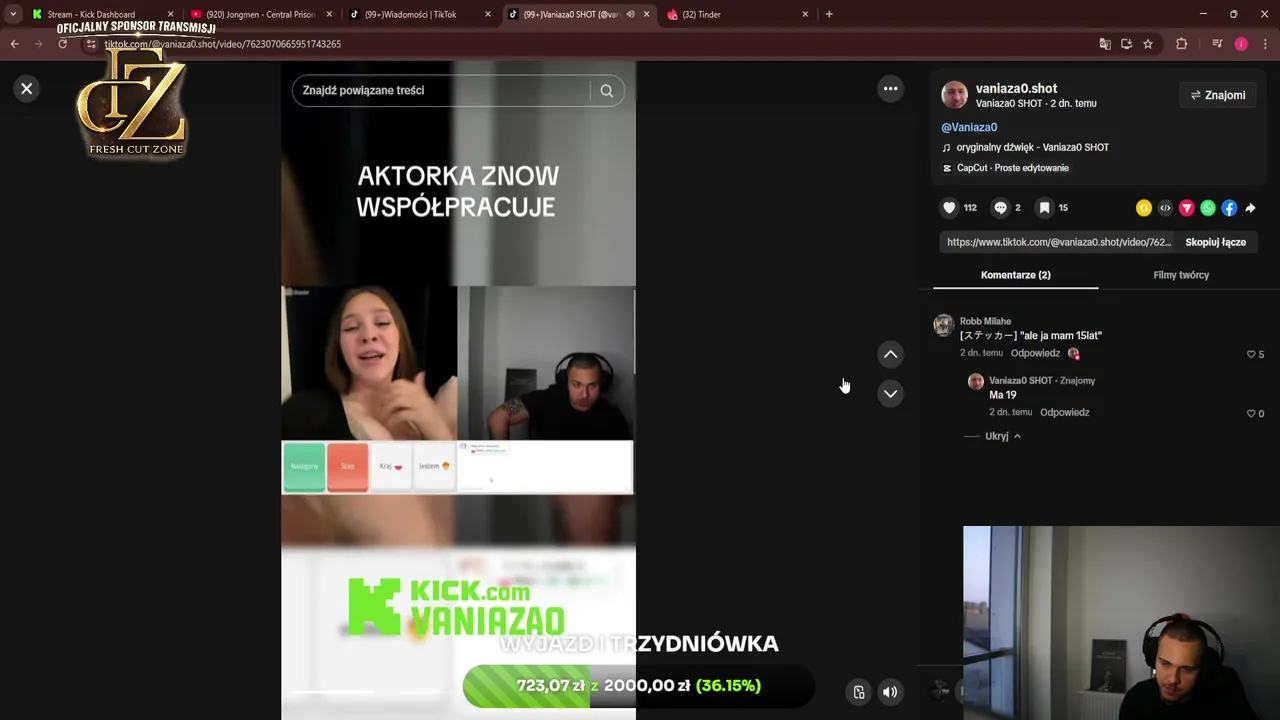The height and width of the screenshot is (720, 1280).
Task: Reply to the 'Ma 19' comment
Action: pos(1064,412)
